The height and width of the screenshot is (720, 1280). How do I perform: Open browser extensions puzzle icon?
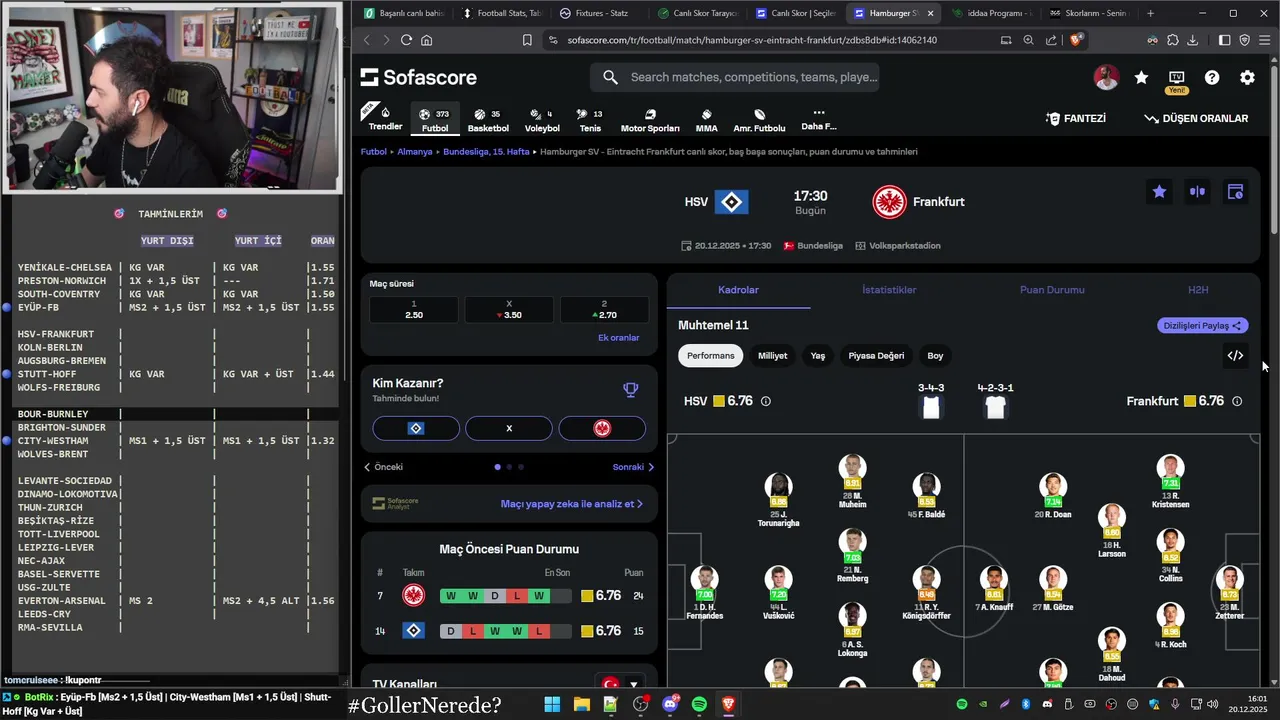click(1173, 40)
